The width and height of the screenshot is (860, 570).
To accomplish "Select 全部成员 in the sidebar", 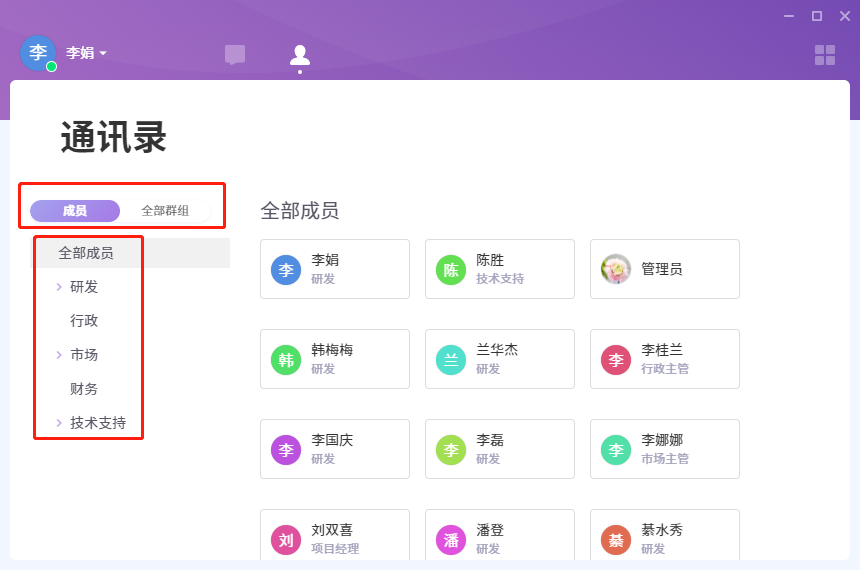I will tap(86, 253).
